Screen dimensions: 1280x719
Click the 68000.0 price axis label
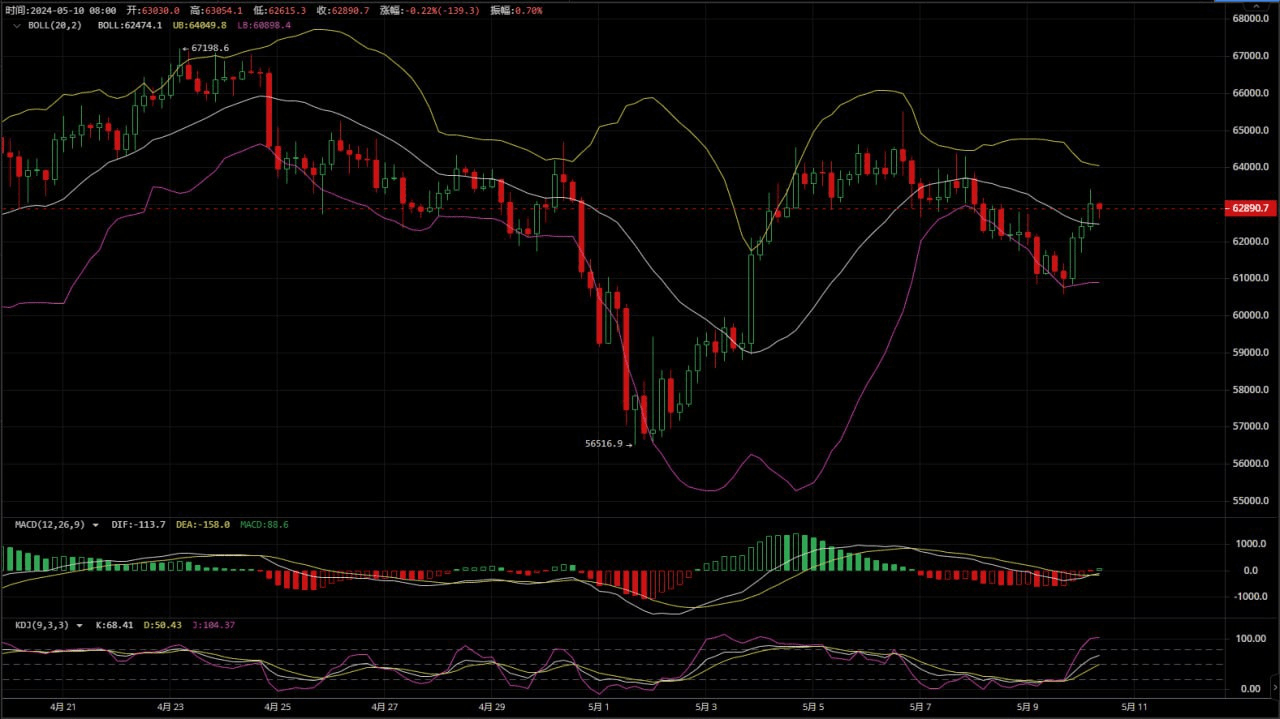(1251, 19)
